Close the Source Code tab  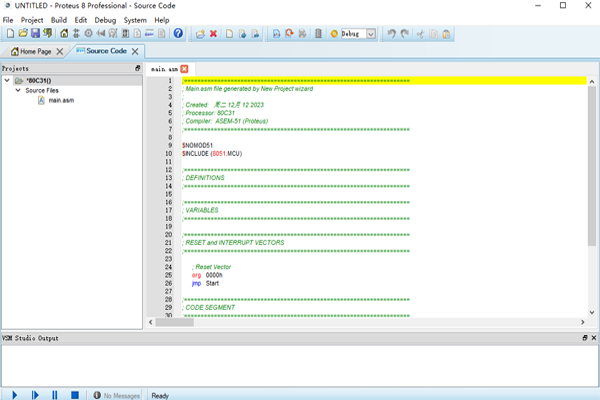[x=135, y=52]
